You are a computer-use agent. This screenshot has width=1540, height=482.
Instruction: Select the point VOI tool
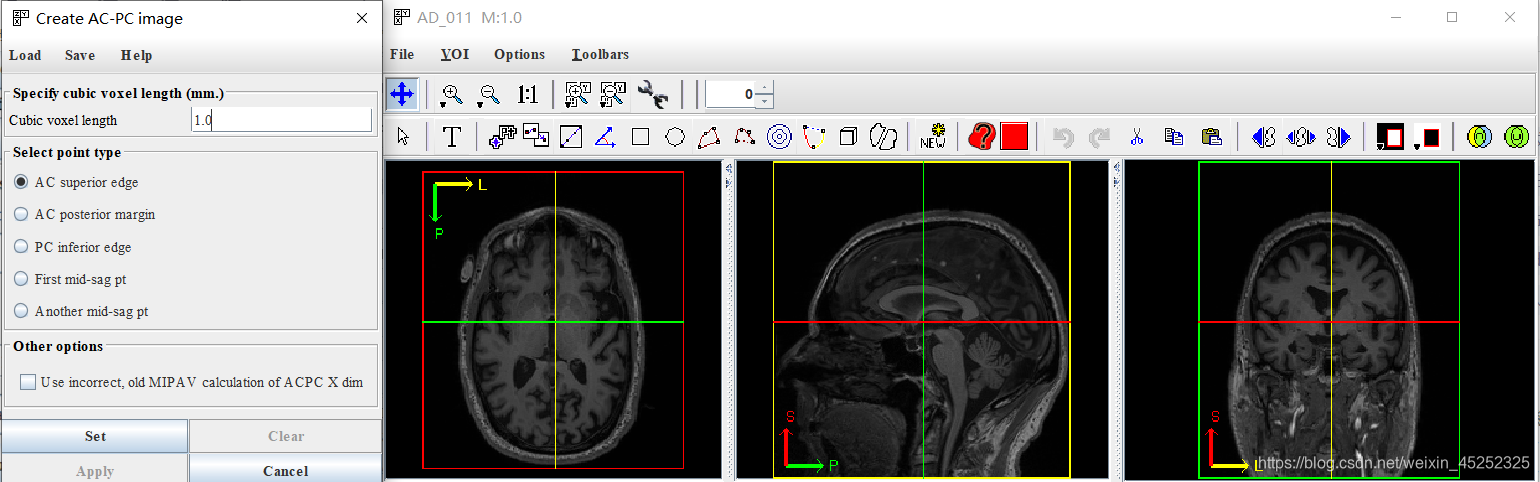[x=501, y=137]
